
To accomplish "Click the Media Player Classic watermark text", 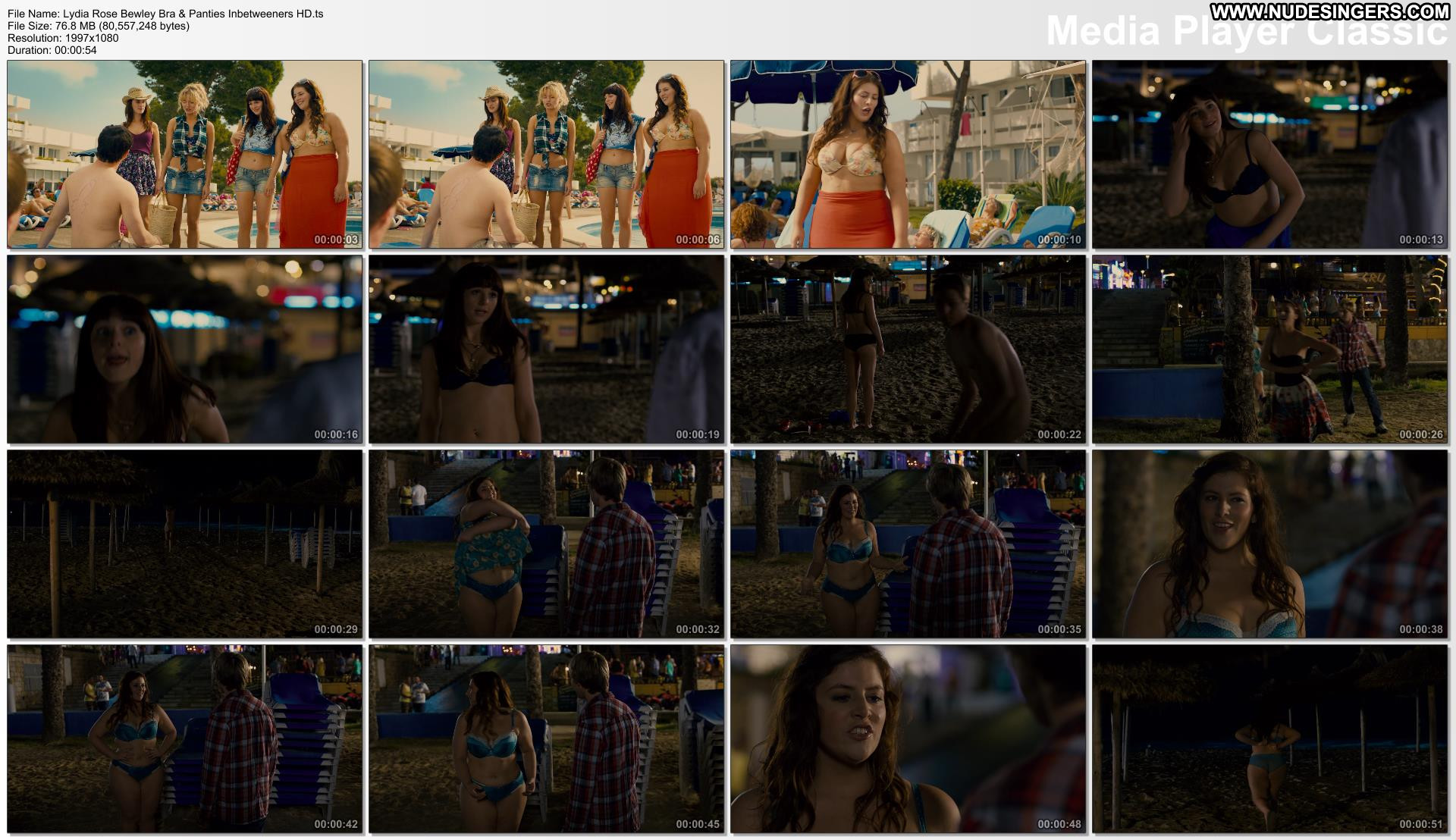I will pyautogui.click(x=1247, y=33).
